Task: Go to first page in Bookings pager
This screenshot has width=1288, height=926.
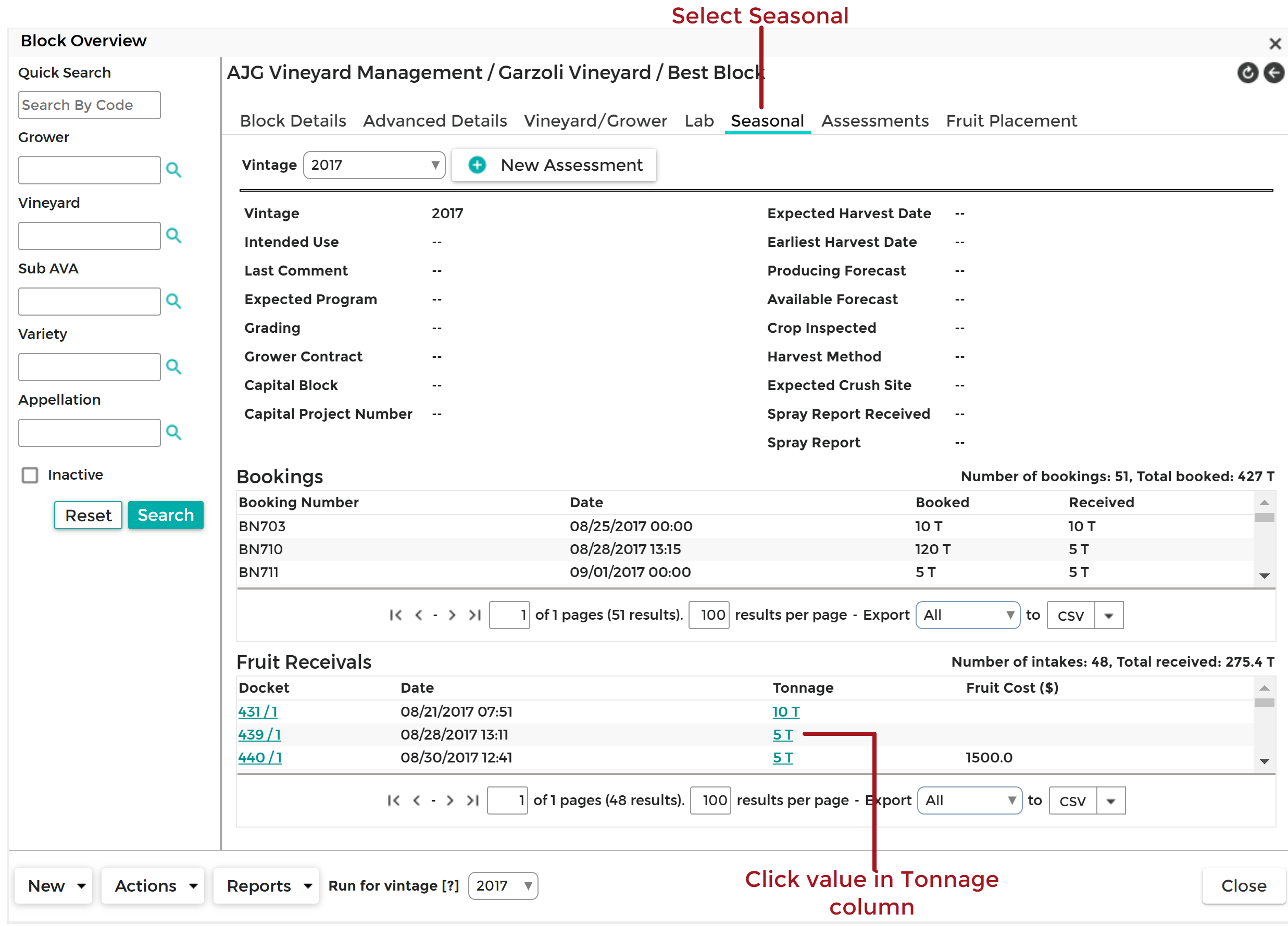Action: pyautogui.click(x=396, y=615)
